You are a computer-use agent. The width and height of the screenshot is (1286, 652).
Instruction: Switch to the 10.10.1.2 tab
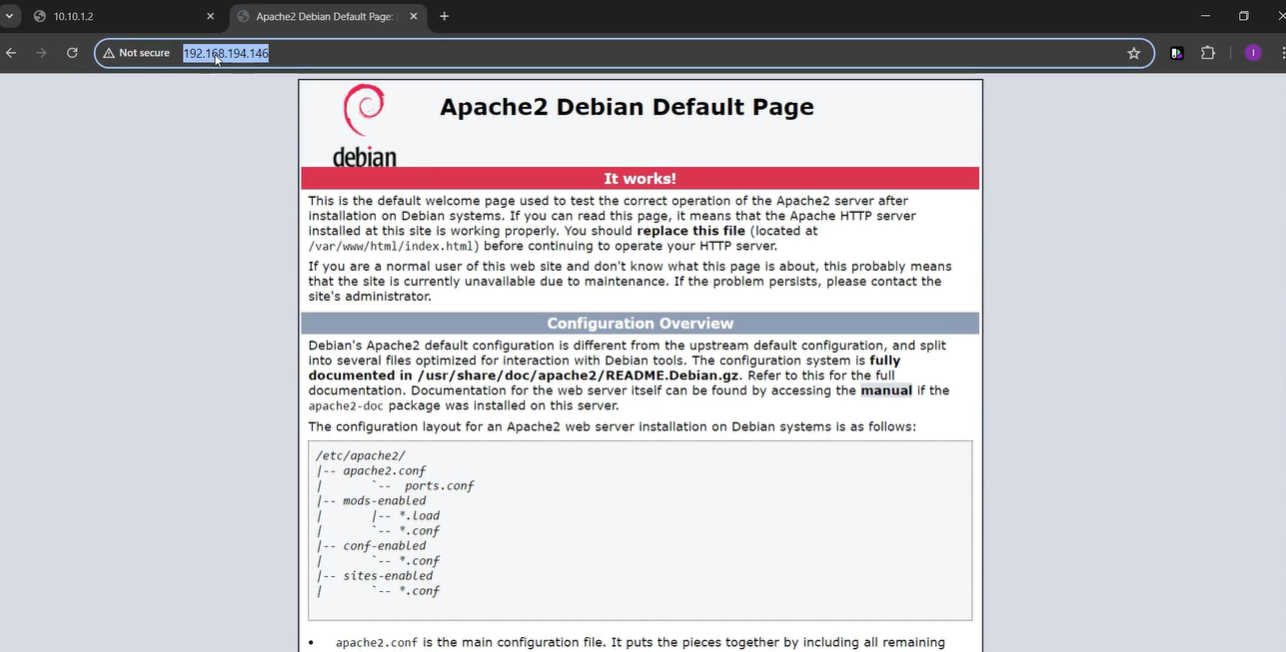(x=110, y=16)
